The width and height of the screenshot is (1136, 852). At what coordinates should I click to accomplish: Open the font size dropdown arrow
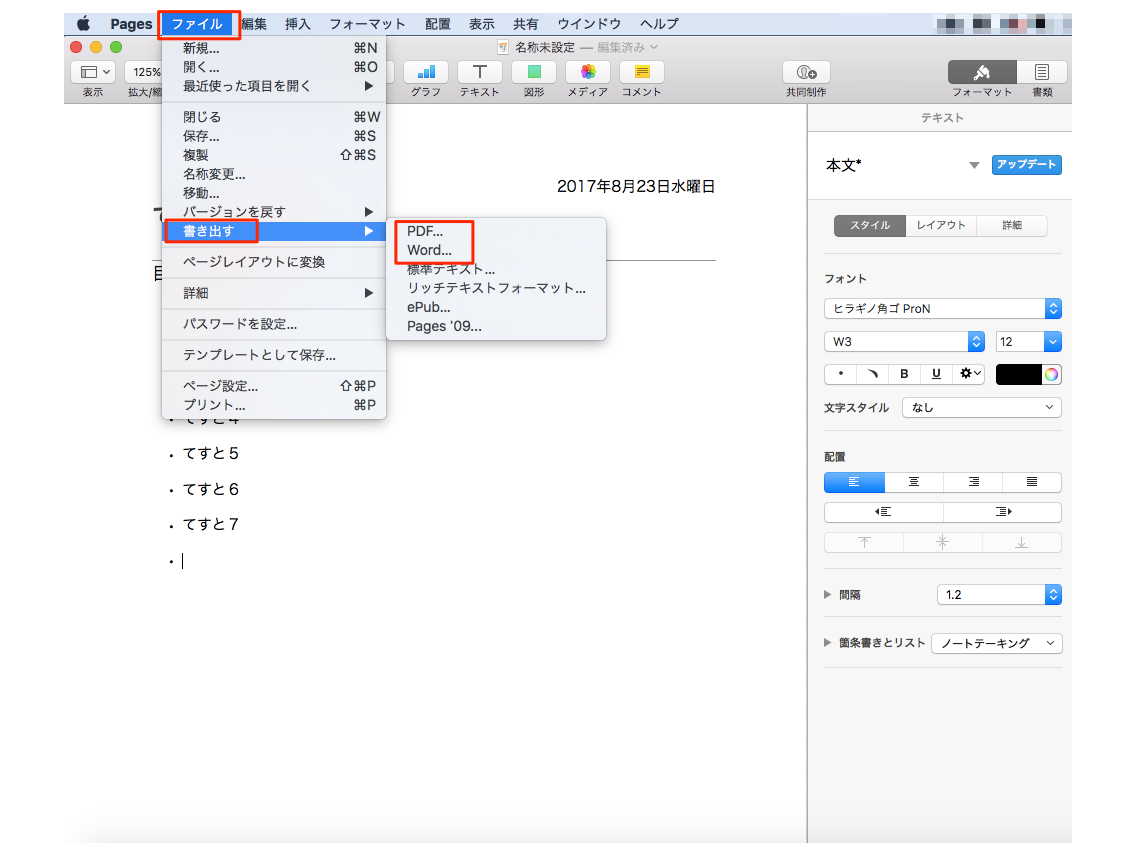pos(1053,341)
